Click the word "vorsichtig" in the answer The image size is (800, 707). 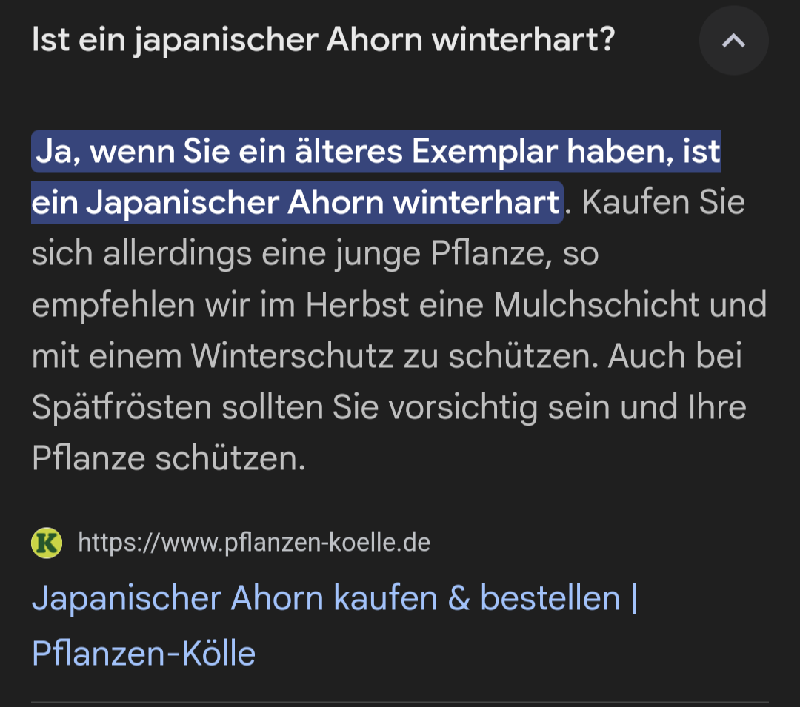point(463,408)
